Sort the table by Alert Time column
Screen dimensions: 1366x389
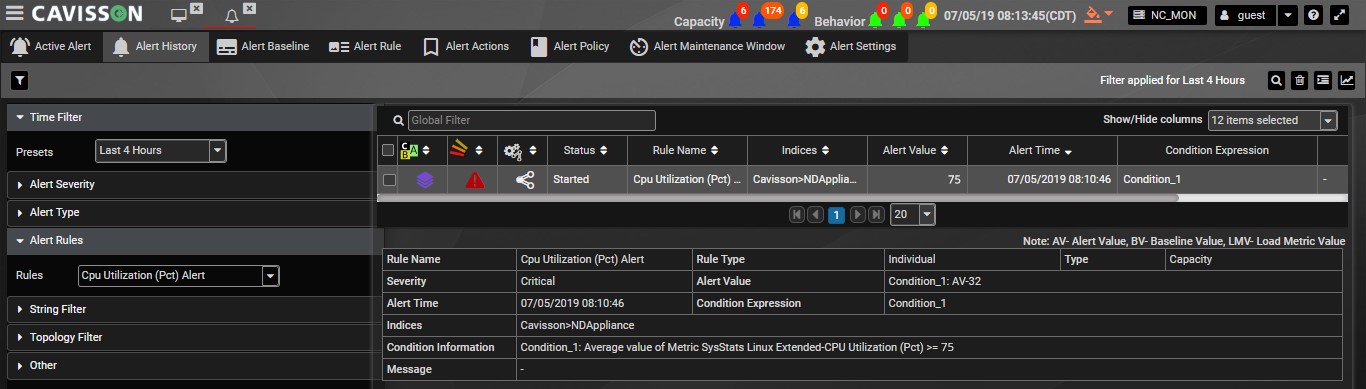coord(1042,151)
